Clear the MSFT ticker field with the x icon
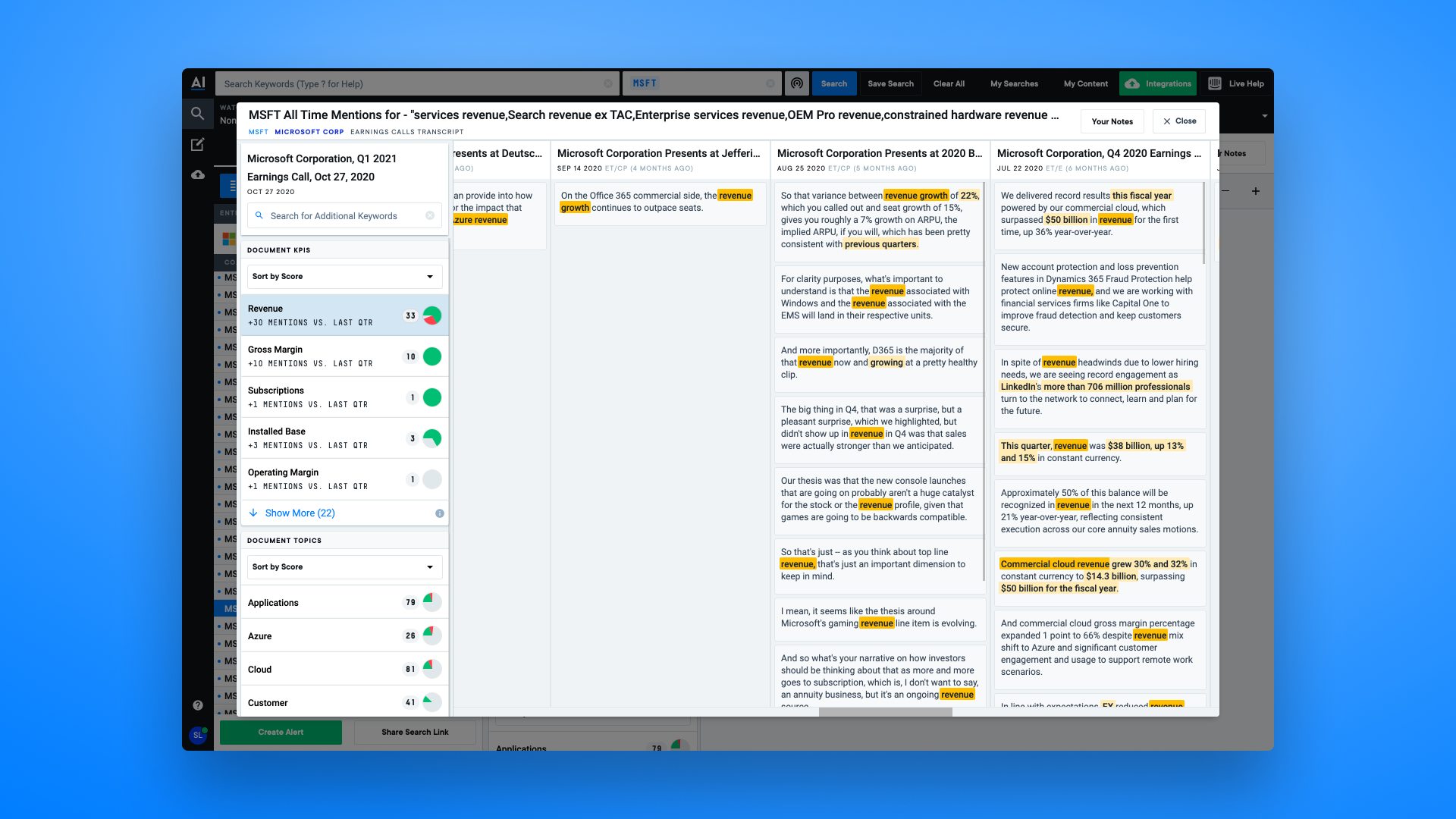Image resolution: width=1456 pixels, height=819 pixels. point(770,83)
